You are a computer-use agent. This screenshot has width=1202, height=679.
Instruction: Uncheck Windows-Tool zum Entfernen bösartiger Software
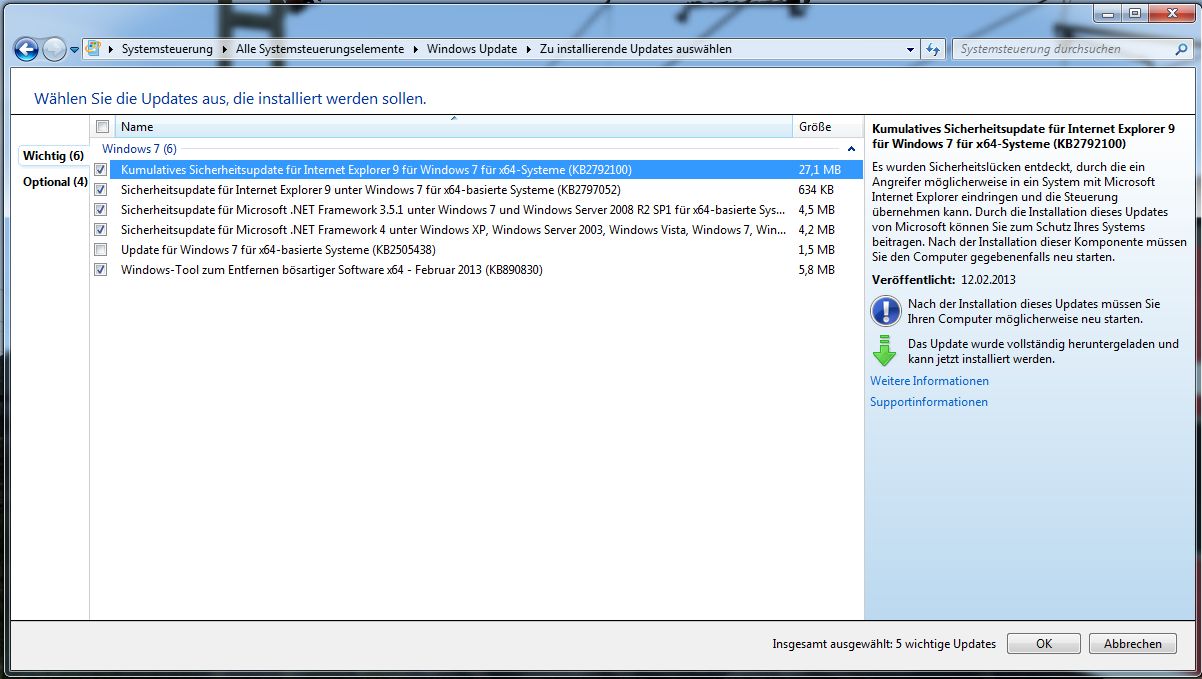pos(100,270)
